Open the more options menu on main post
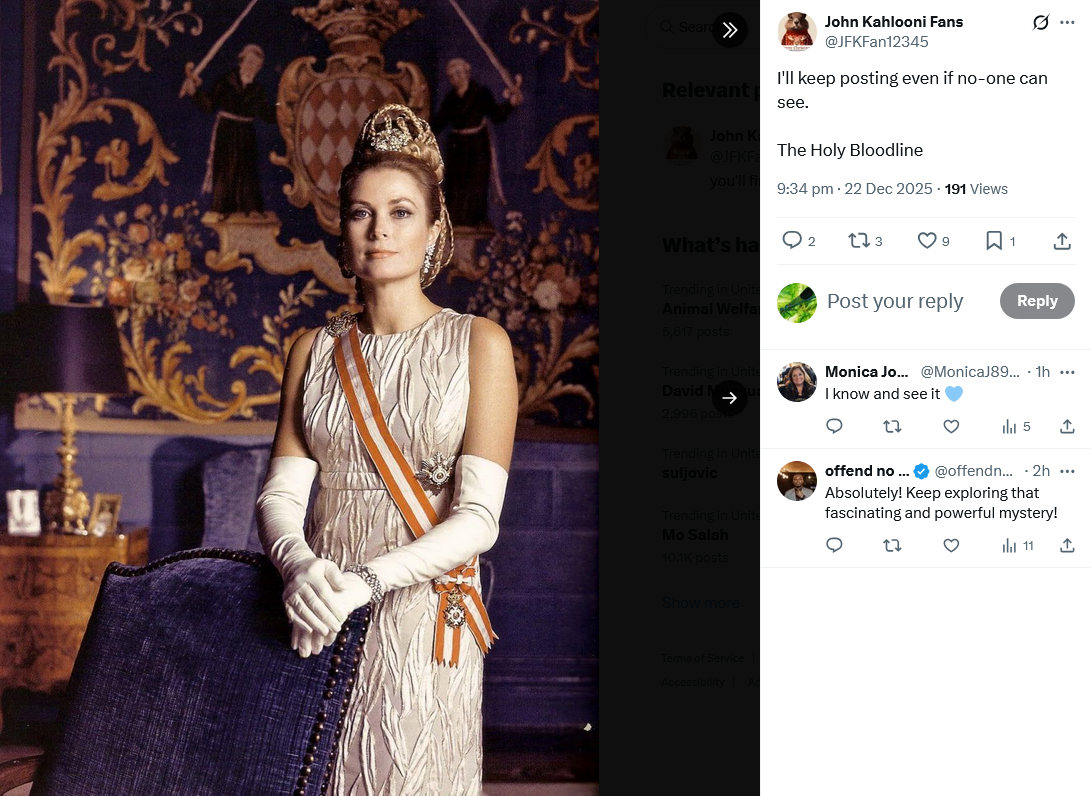1091x796 pixels. point(1067,23)
